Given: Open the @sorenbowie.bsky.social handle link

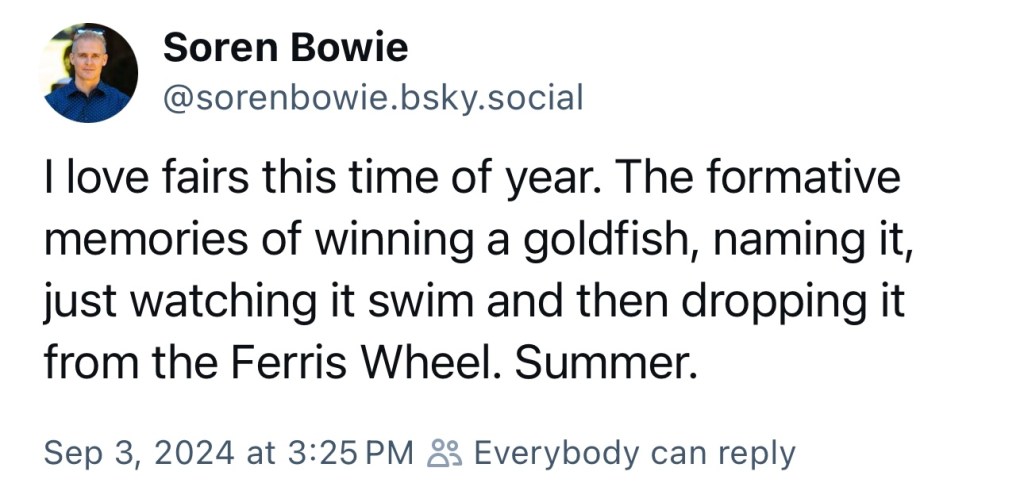Looking at the screenshot, I should (372, 98).
